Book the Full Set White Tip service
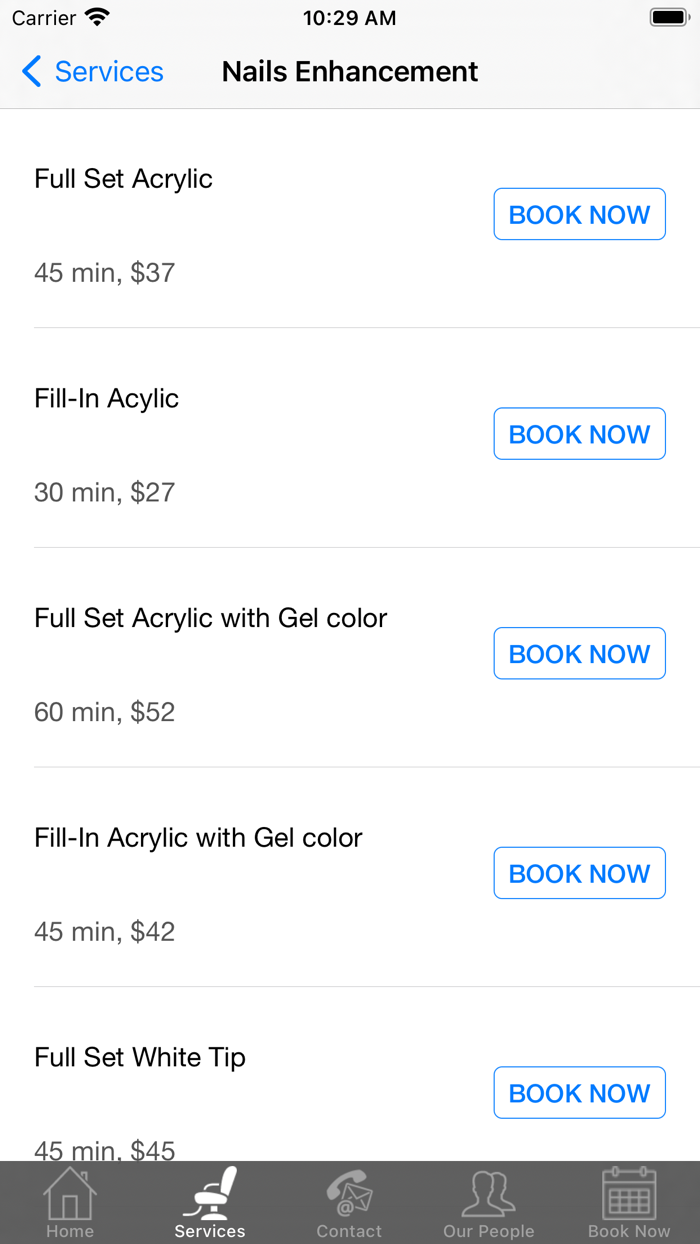700x1244 pixels. 579,1093
